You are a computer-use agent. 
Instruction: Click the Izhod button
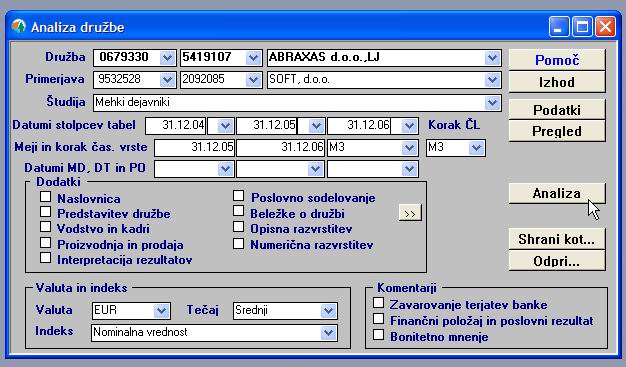coord(557,82)
